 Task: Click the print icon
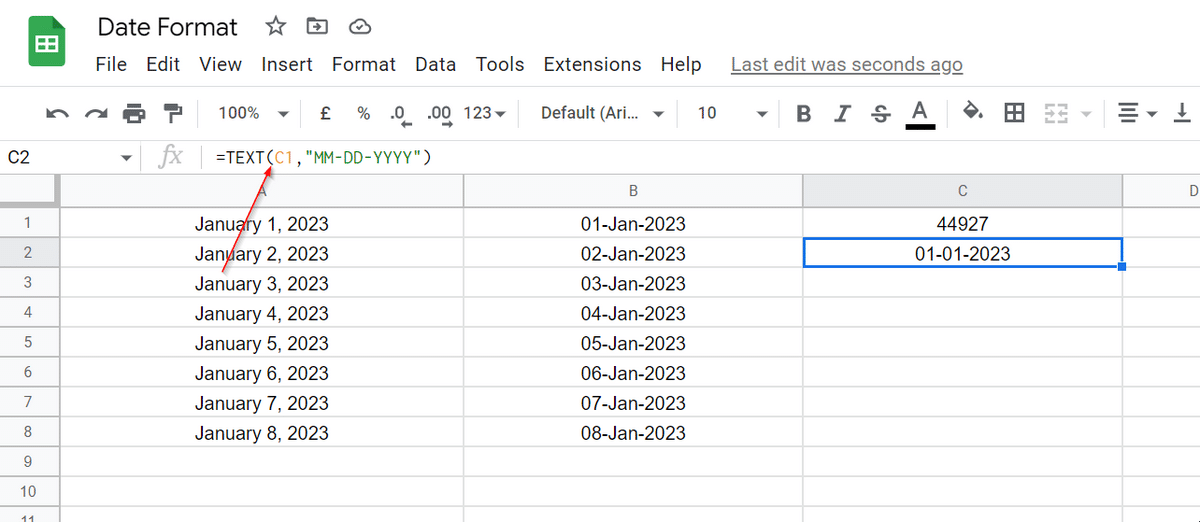click(134, 113)
